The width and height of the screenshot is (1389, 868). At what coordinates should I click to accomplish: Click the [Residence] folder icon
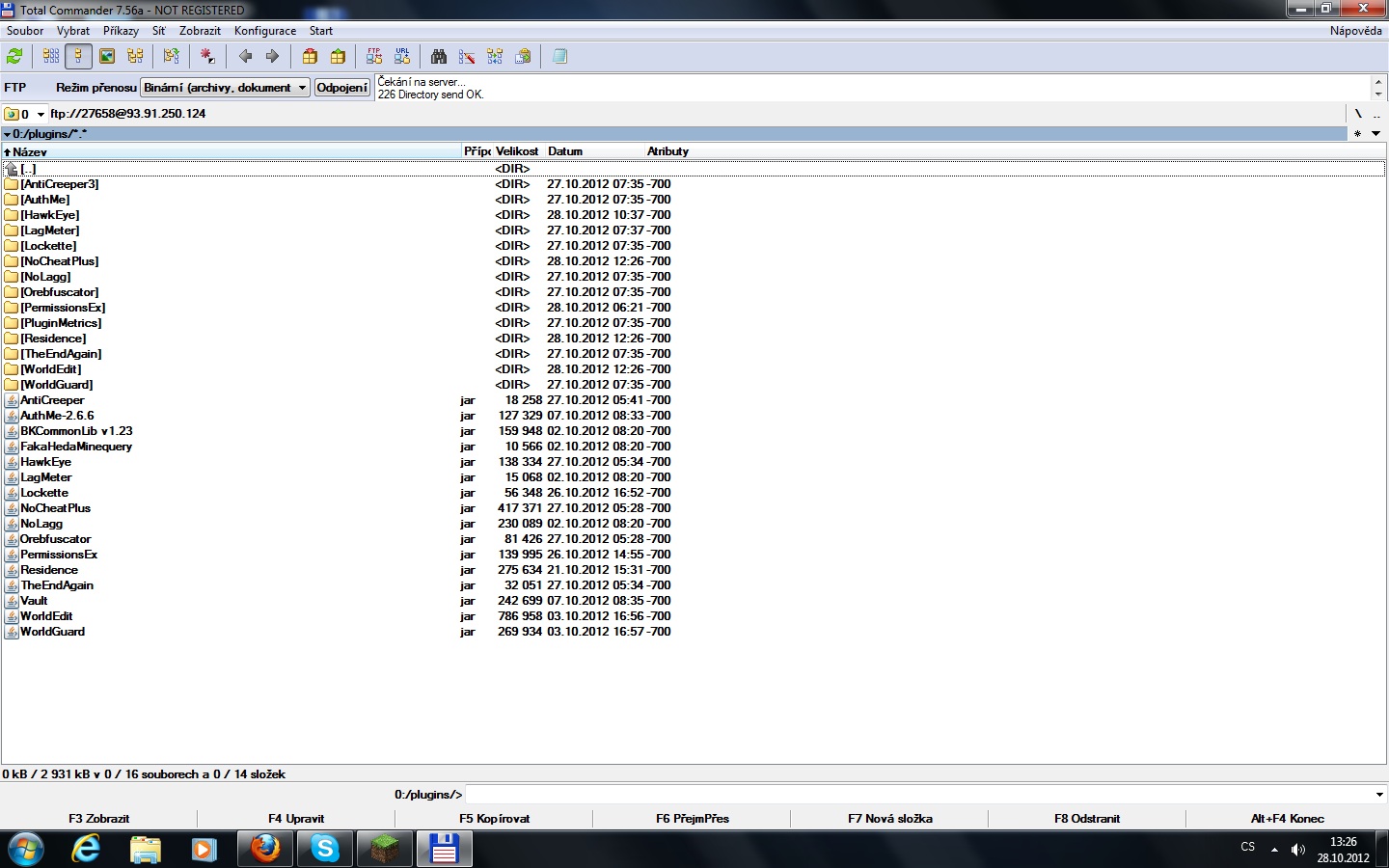pyautogui.click(x=12, y=339)
